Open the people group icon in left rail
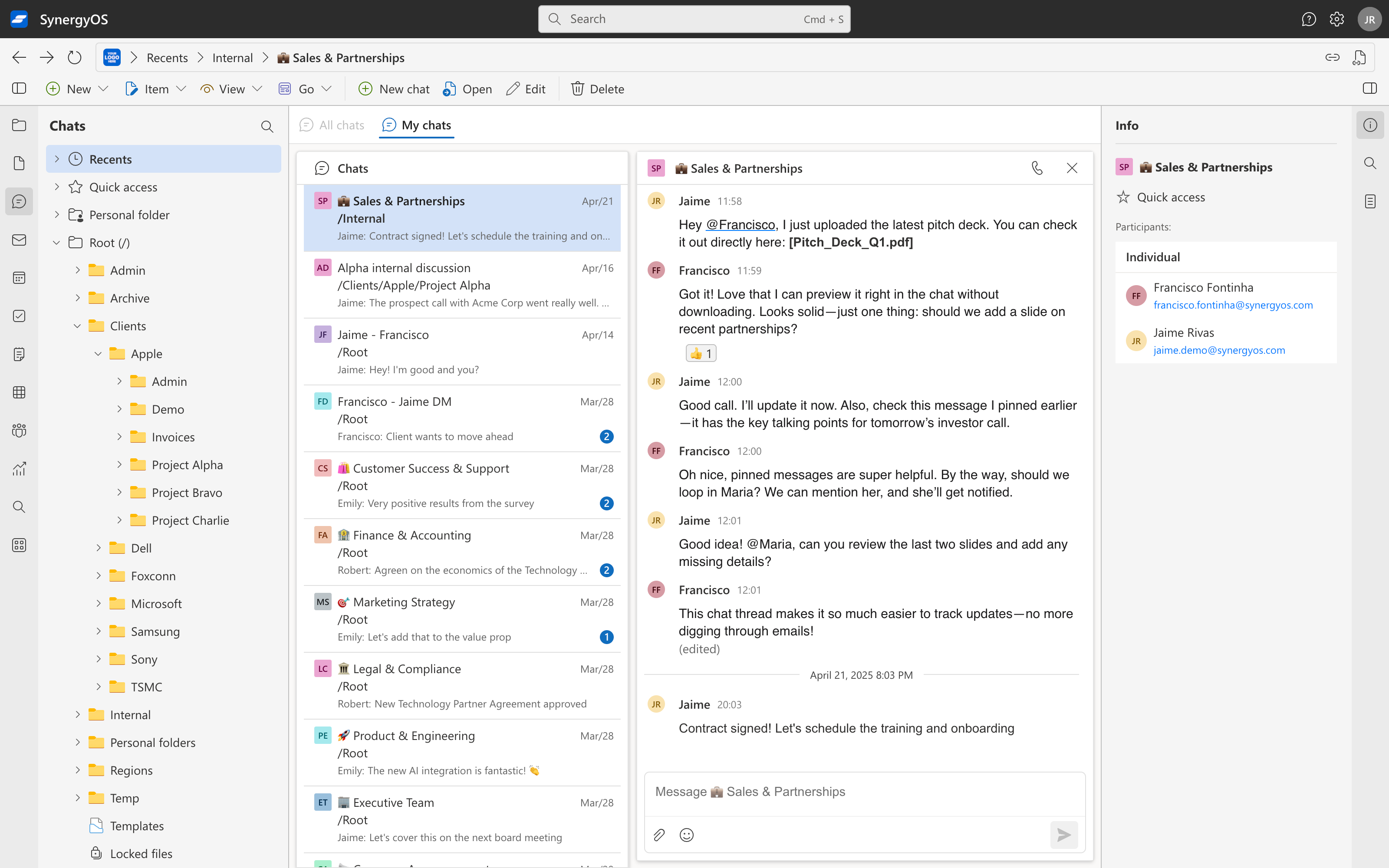1389x868 pixels. click(19, 431)
